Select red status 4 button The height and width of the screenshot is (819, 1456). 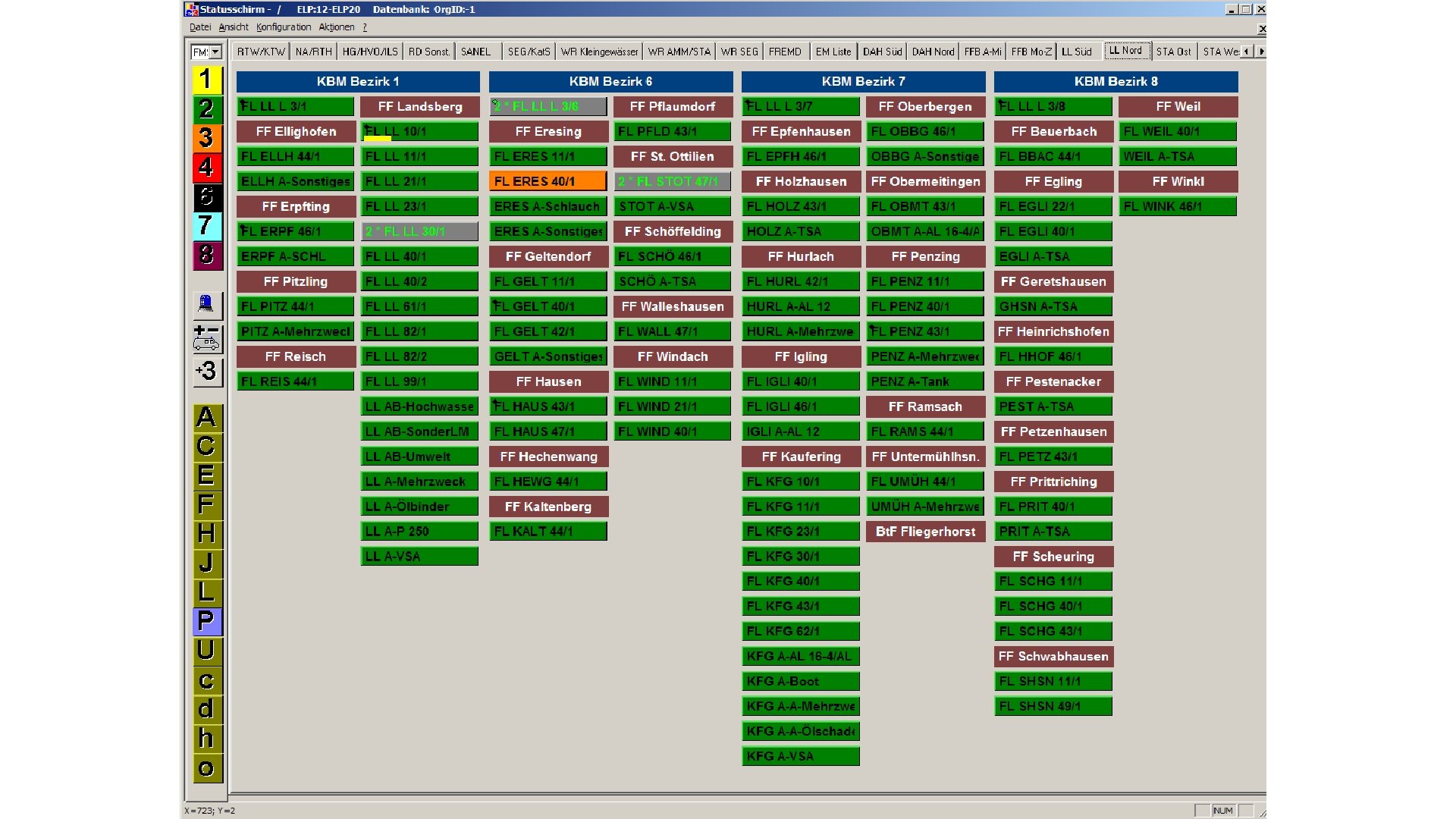click(206, 167)
